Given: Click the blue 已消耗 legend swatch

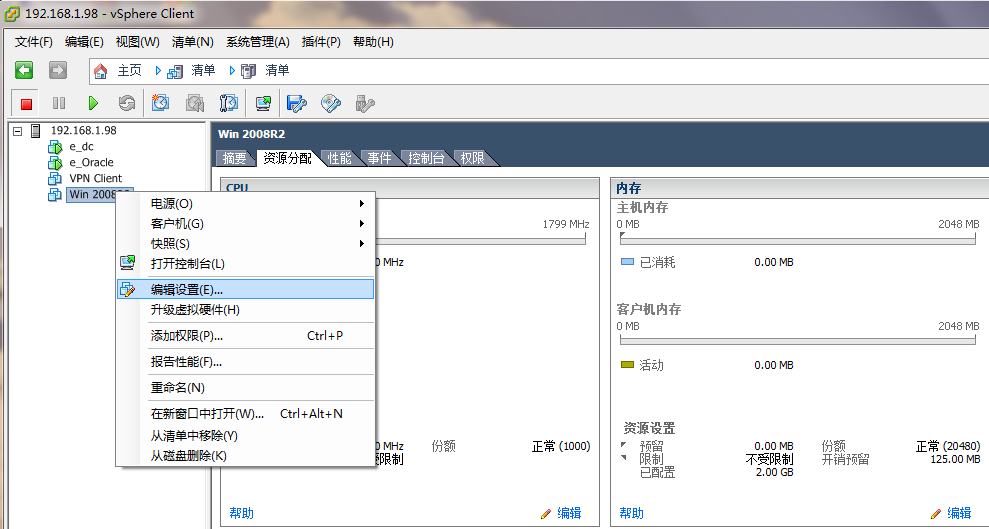Looking at the screenshot, I should point(627,262).
